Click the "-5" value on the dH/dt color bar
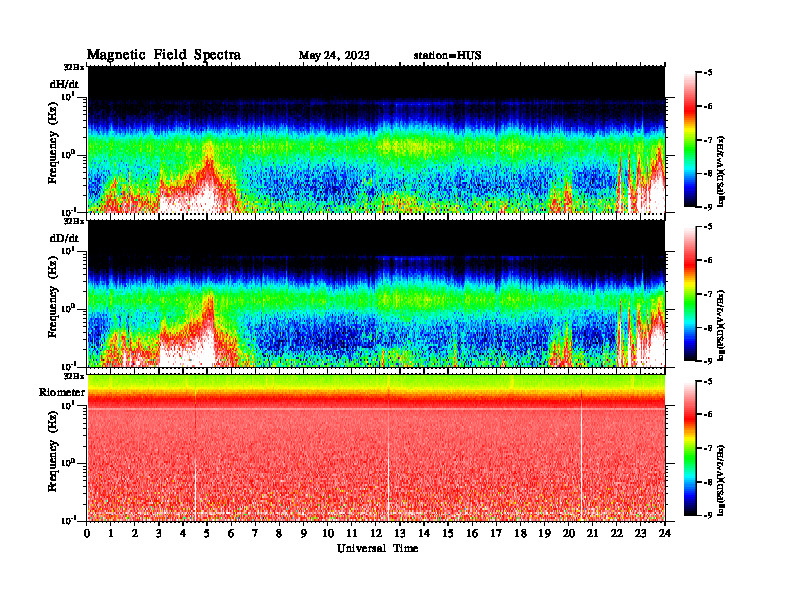792x612 pixels. coord(708,73)
